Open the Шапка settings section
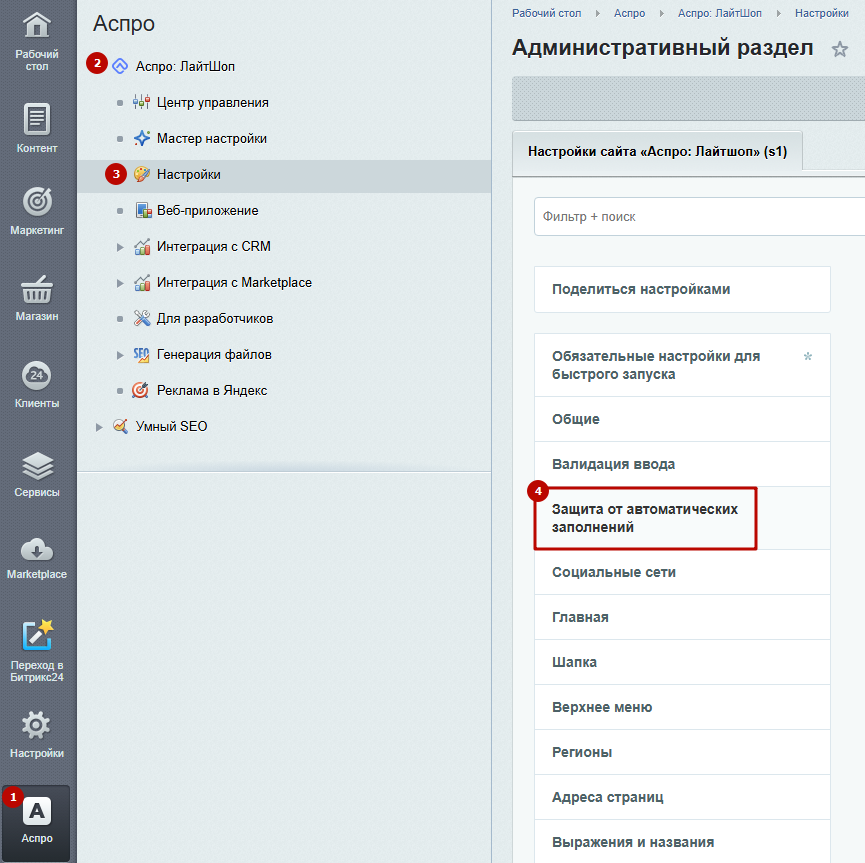Screen dimensions: 865x863 [682, 662]
